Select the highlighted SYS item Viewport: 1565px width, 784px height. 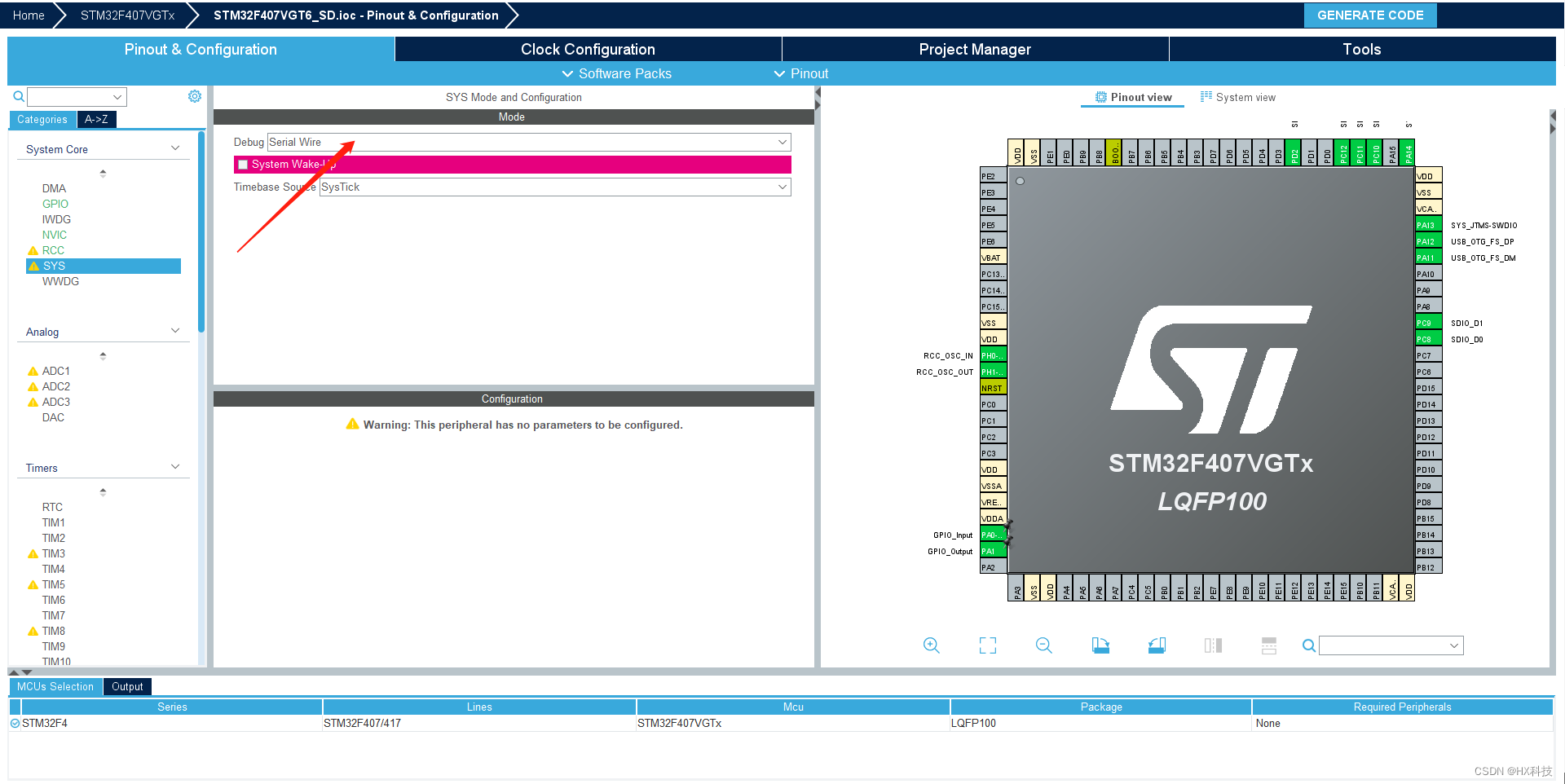coord(104,266)
